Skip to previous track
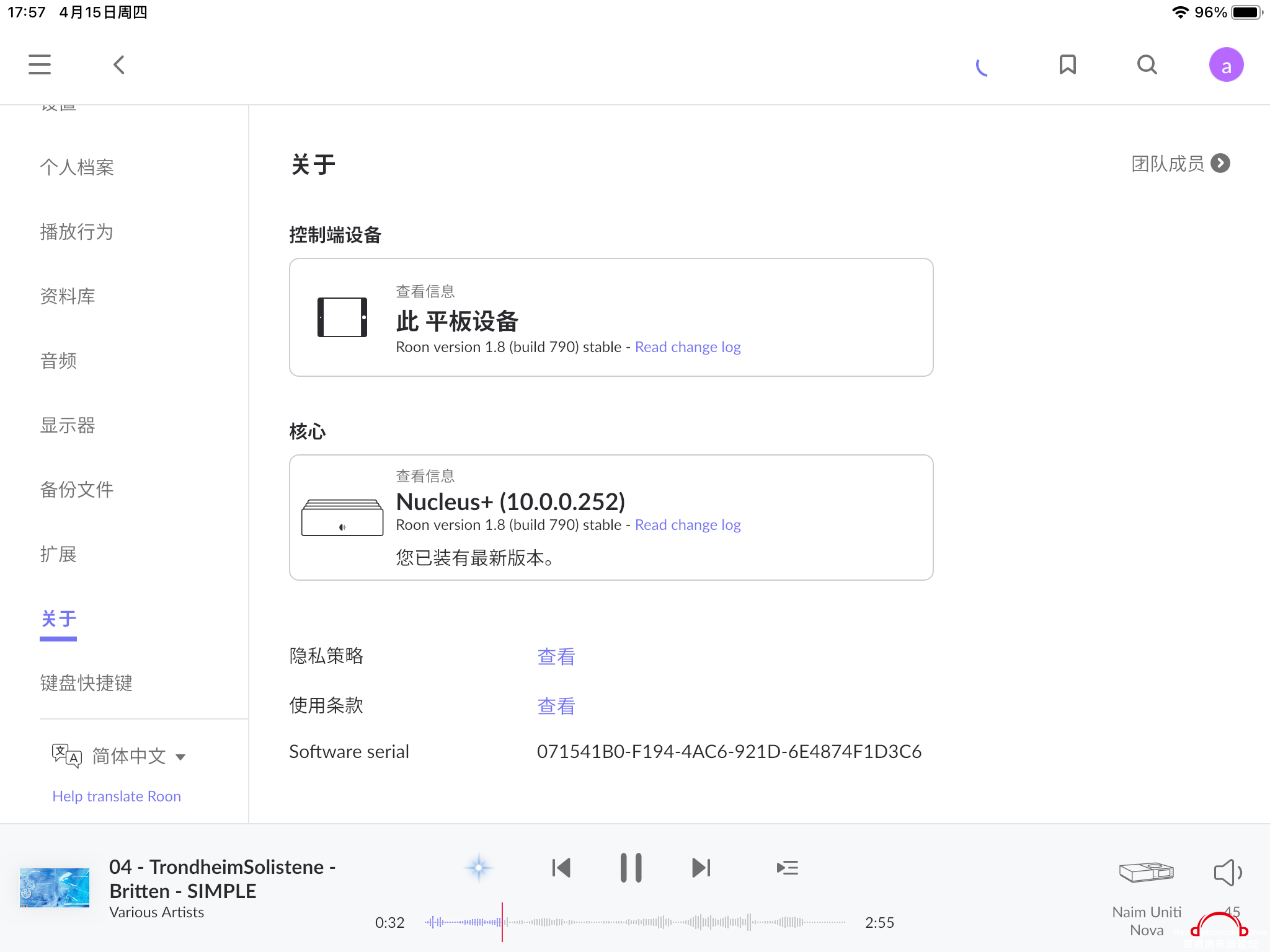The image size is (1270, 952). click(561, 868)
